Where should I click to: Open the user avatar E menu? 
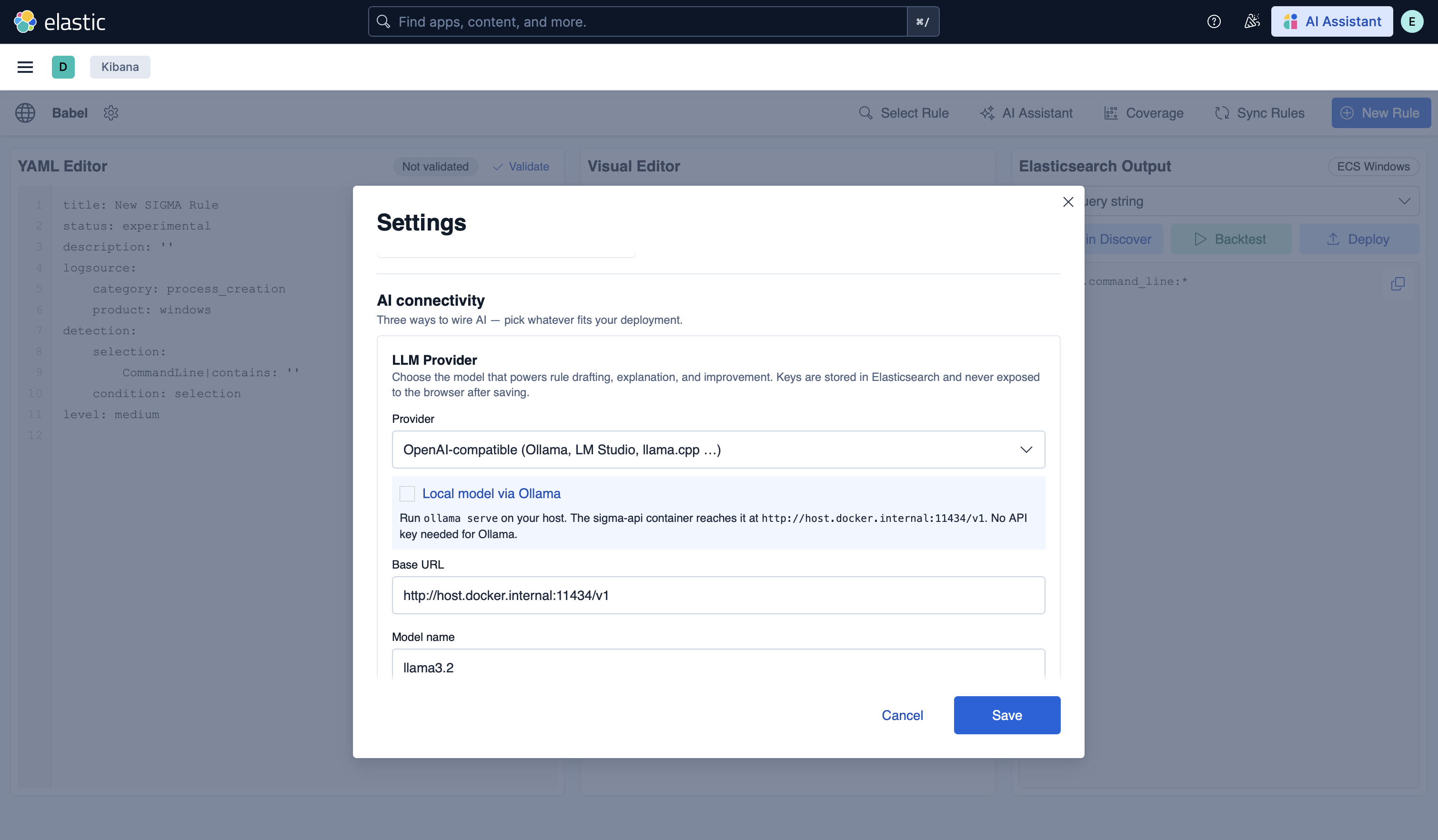[1412, 22]
